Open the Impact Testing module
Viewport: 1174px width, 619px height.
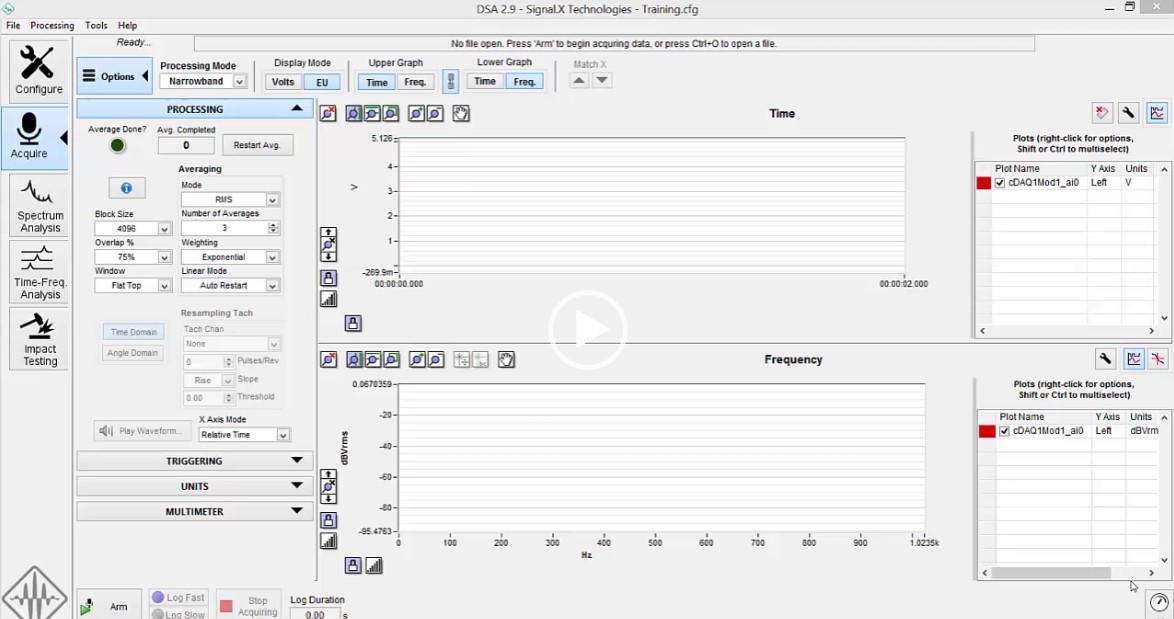pos(38,339)
